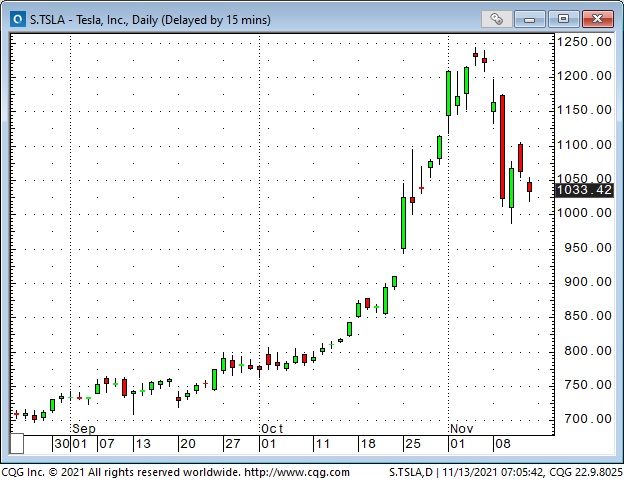Click the S.TSLA,D timestamp footer text
The height and width of the screenshot is (480, 624).
[506, 472]
